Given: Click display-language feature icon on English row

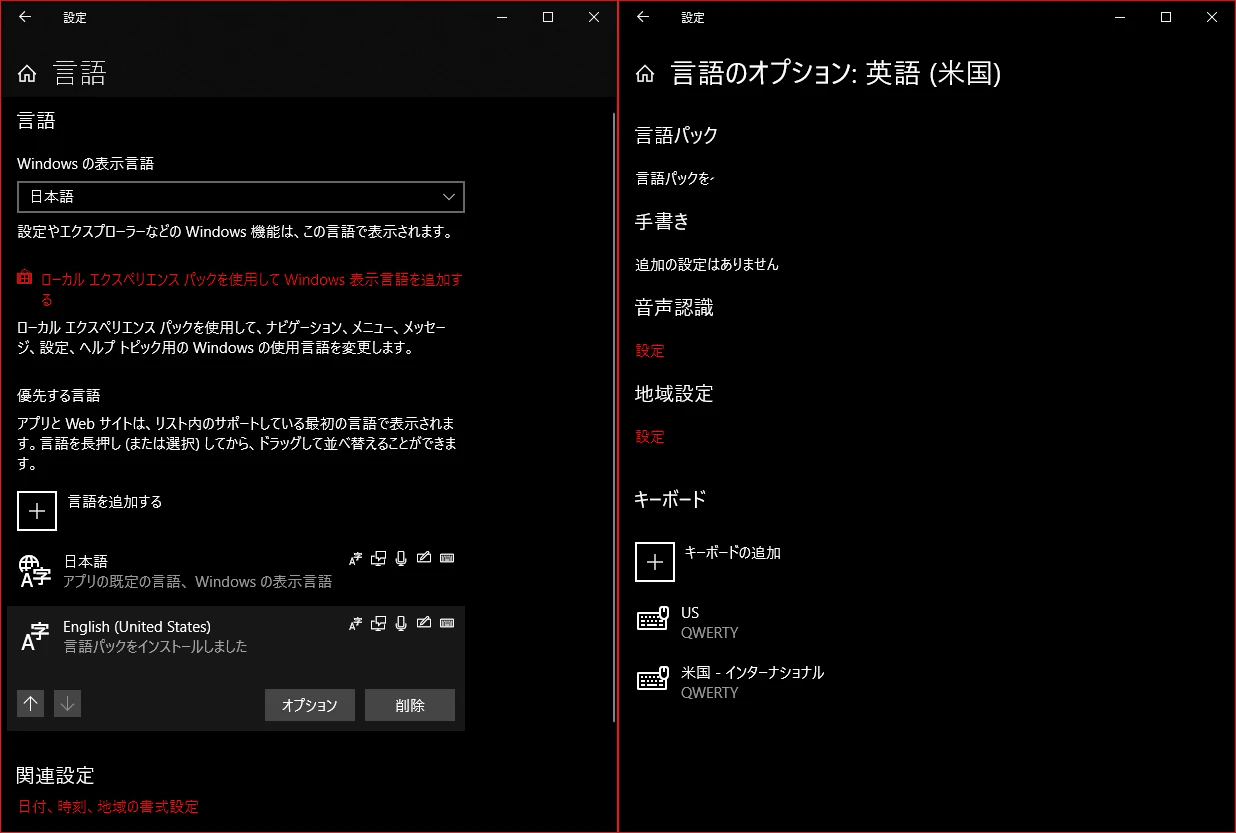Looking at the screenshot, I should pos(355,624).
